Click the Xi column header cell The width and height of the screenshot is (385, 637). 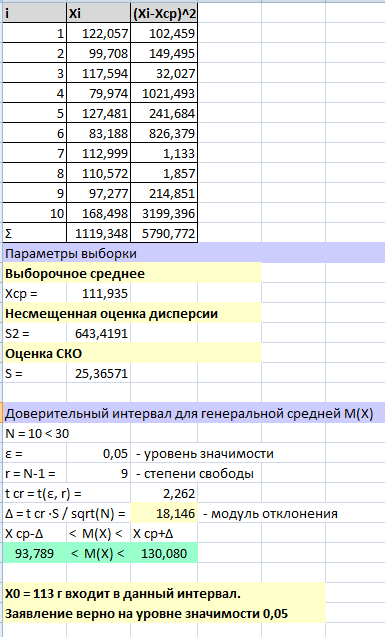point(99,13)
